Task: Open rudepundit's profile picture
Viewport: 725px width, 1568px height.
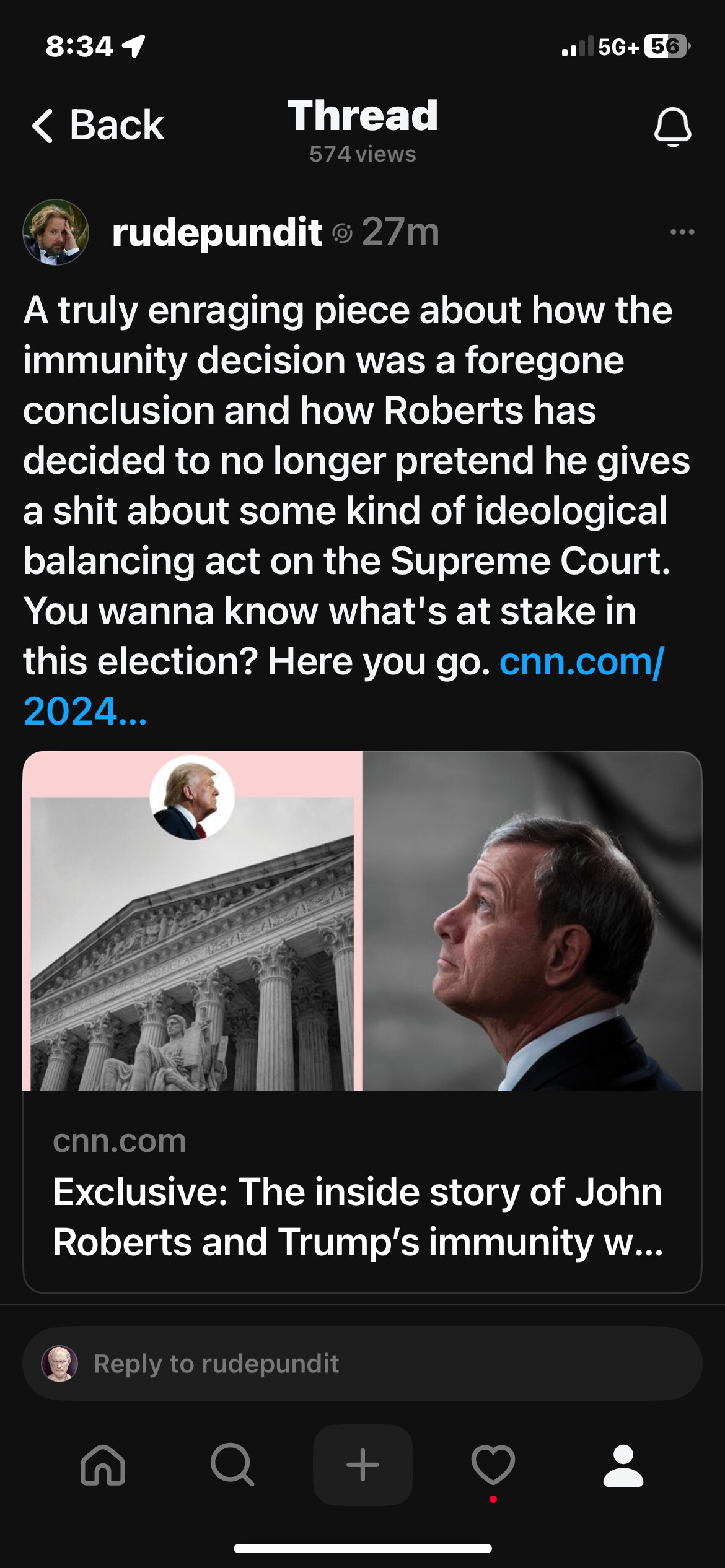Action: [x=56, y=232]
